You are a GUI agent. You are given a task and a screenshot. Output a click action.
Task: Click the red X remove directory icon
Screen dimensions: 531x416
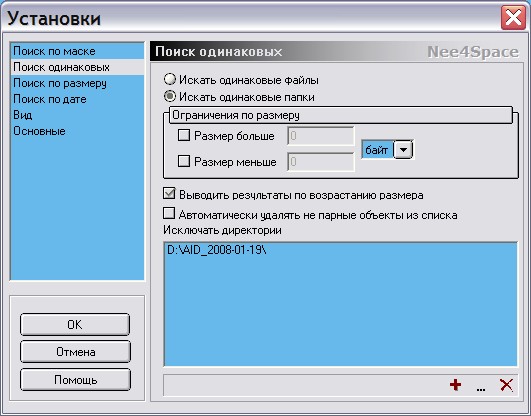click(506, 385)
